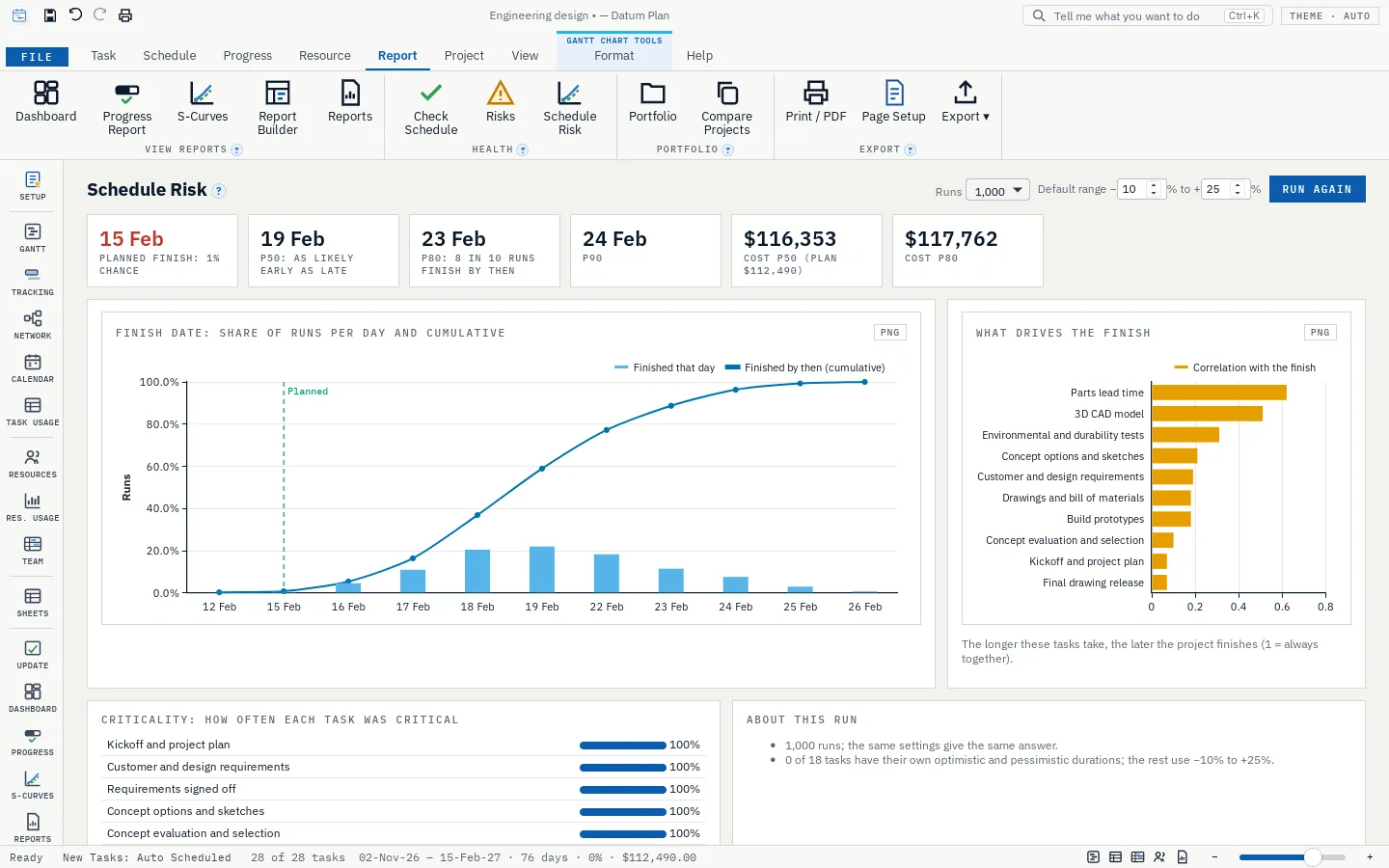Launch the Report Builder tool
Image resolution: width=1389 pixels, height=868 pixels.
(x=278, y=108)
